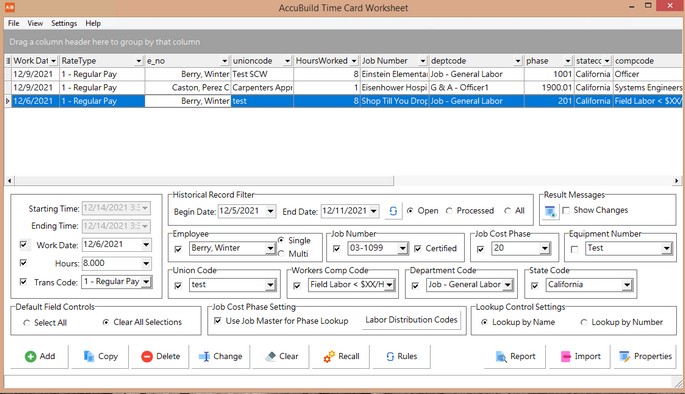Open the Begin Date dropdown
The image size is (685, 394).
pos(270,211)
